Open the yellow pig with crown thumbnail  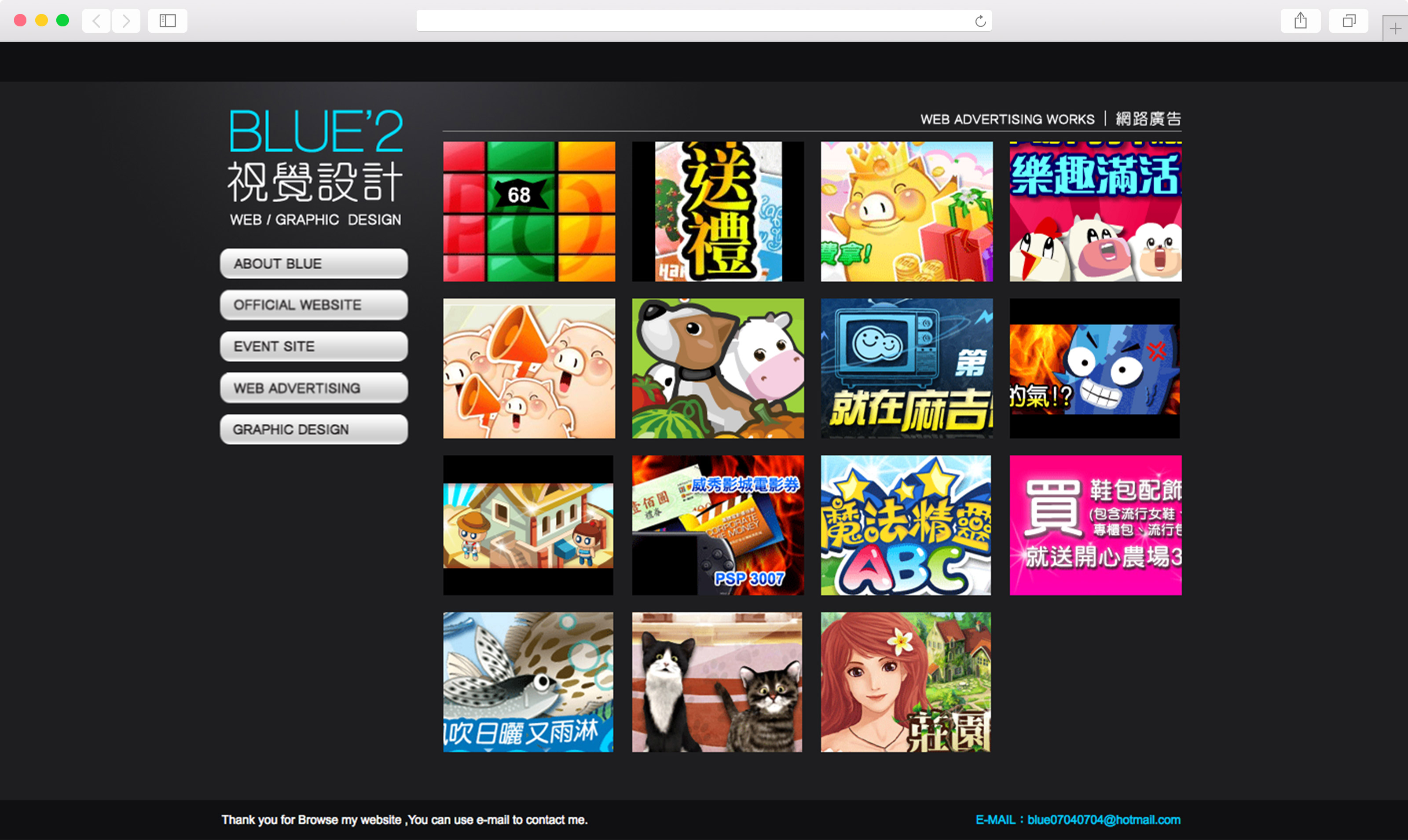pos(906,212)
